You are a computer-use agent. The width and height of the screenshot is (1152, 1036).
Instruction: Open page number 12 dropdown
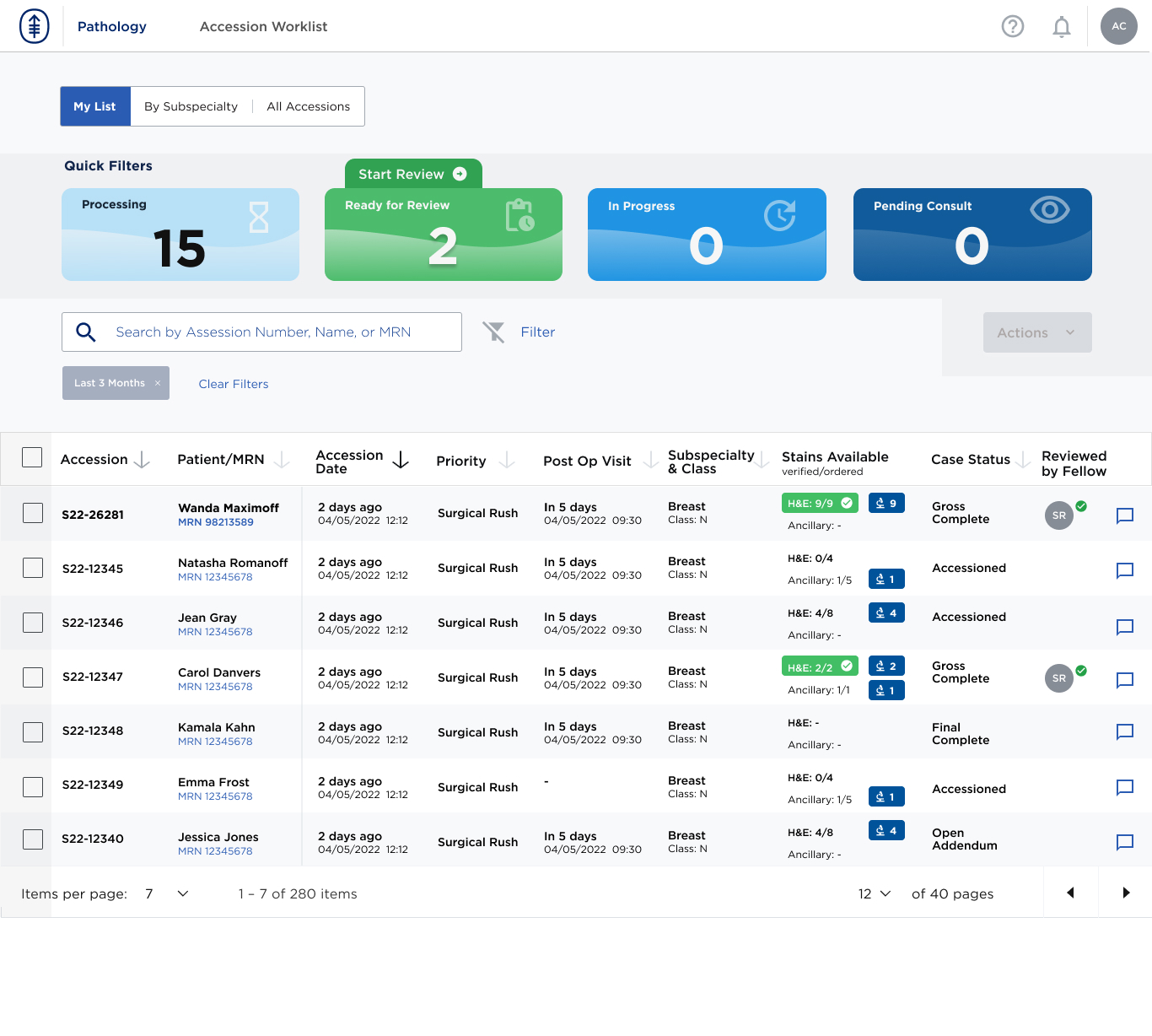click(874, 893)
